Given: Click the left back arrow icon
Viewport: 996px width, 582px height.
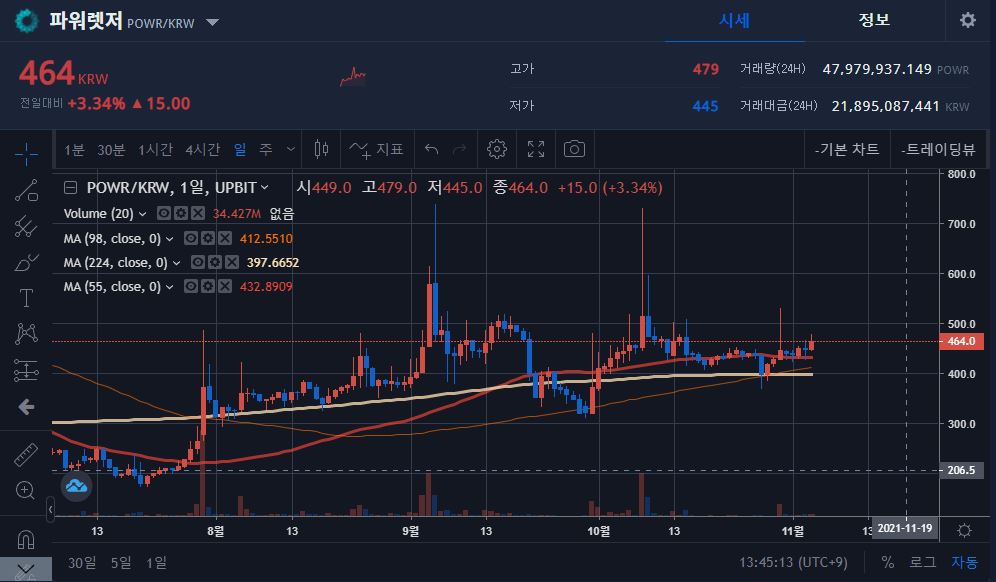Looking at the screenshot, I should click(x=26, y=407).
